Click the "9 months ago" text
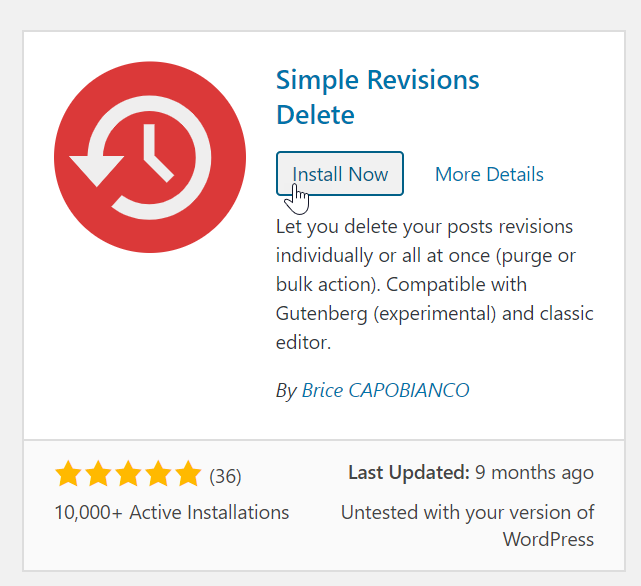The width and height of the screenshot is (641, 586). click(535, 472)
